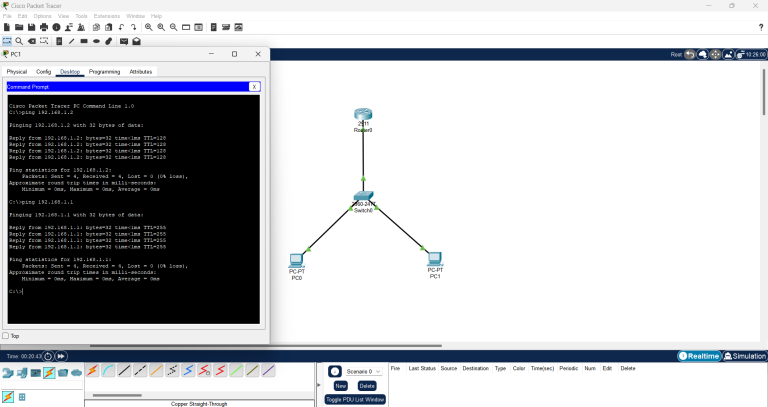Activate the Inspect magnifier tool
Viewport: 768px width, 407px height.
point(19,41)
